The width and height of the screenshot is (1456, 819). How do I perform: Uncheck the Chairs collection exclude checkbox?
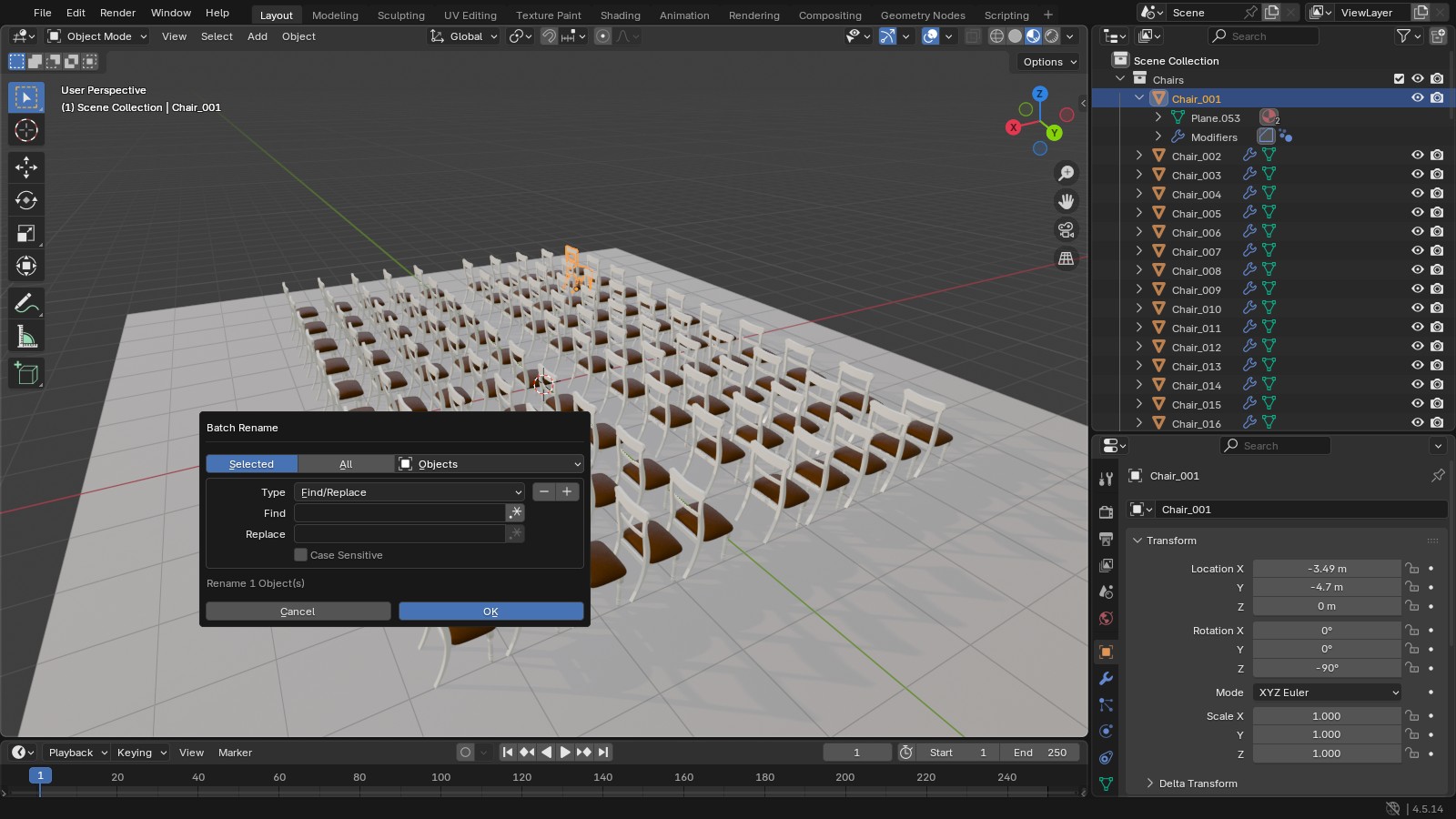point(1400,79)
